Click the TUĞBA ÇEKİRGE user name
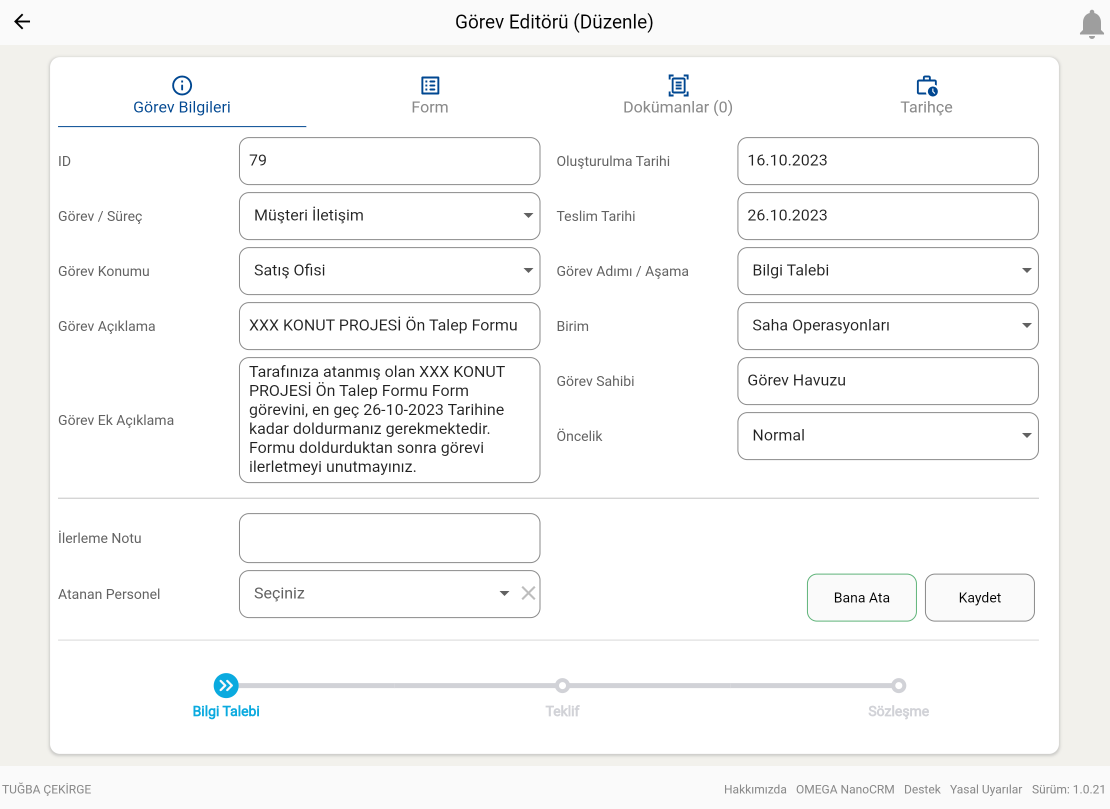 tap(47, 789)
